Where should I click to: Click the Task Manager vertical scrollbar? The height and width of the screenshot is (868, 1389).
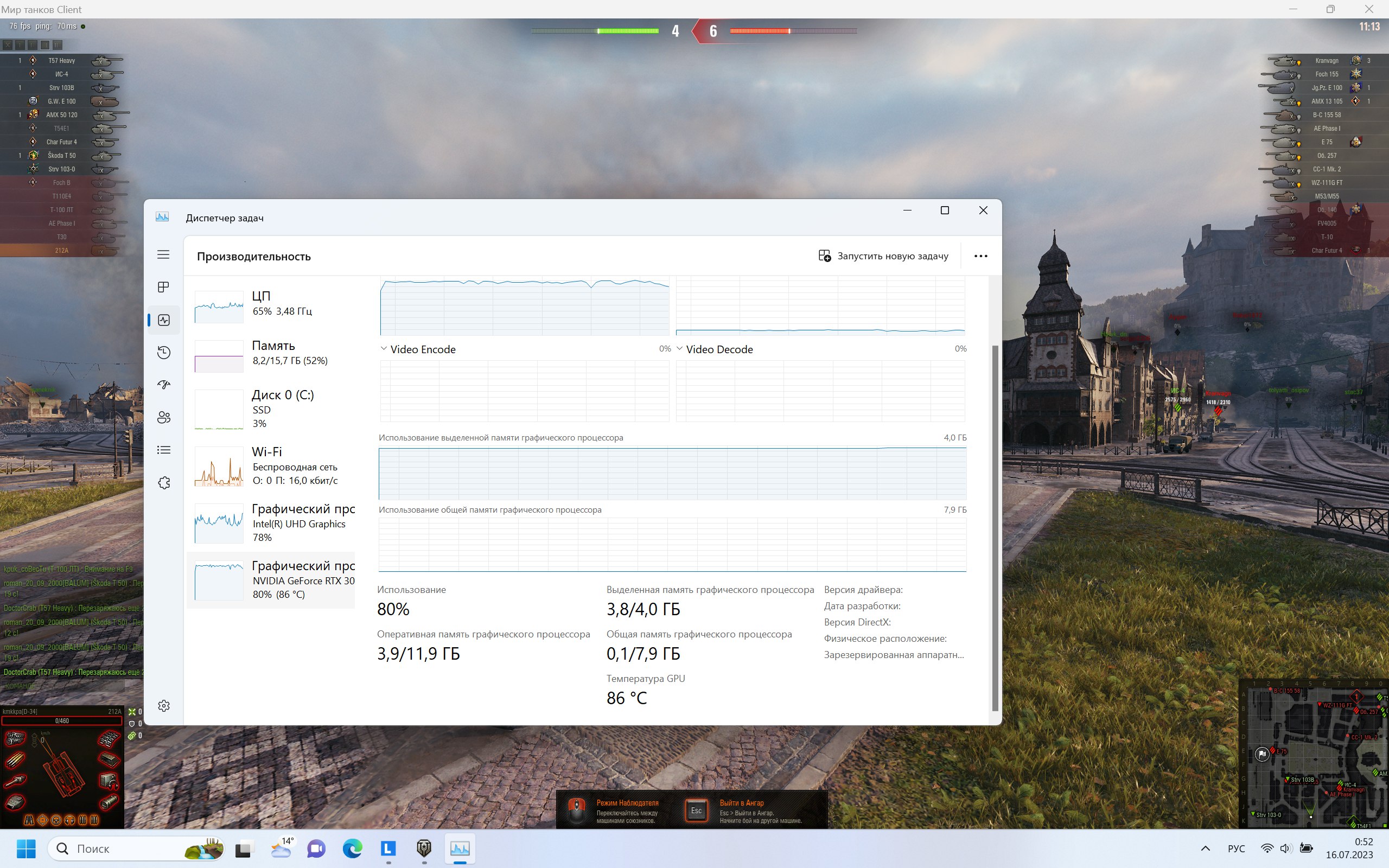[995, 527]
